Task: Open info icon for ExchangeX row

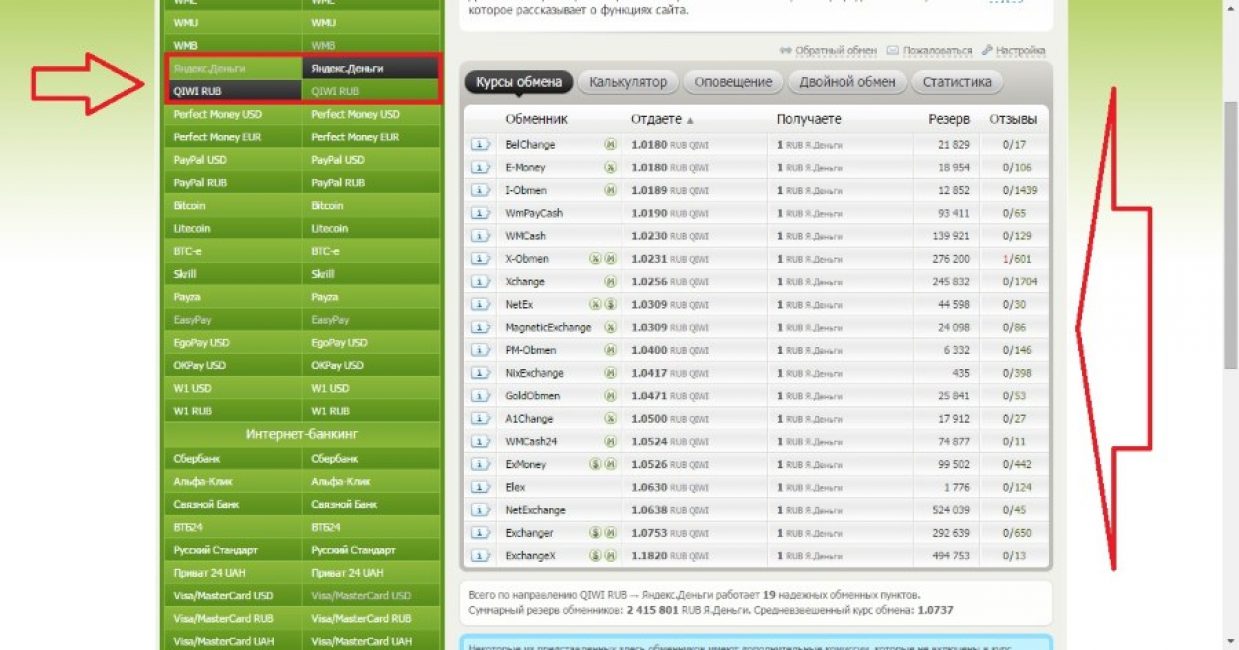Action: [x=480, y=556]
